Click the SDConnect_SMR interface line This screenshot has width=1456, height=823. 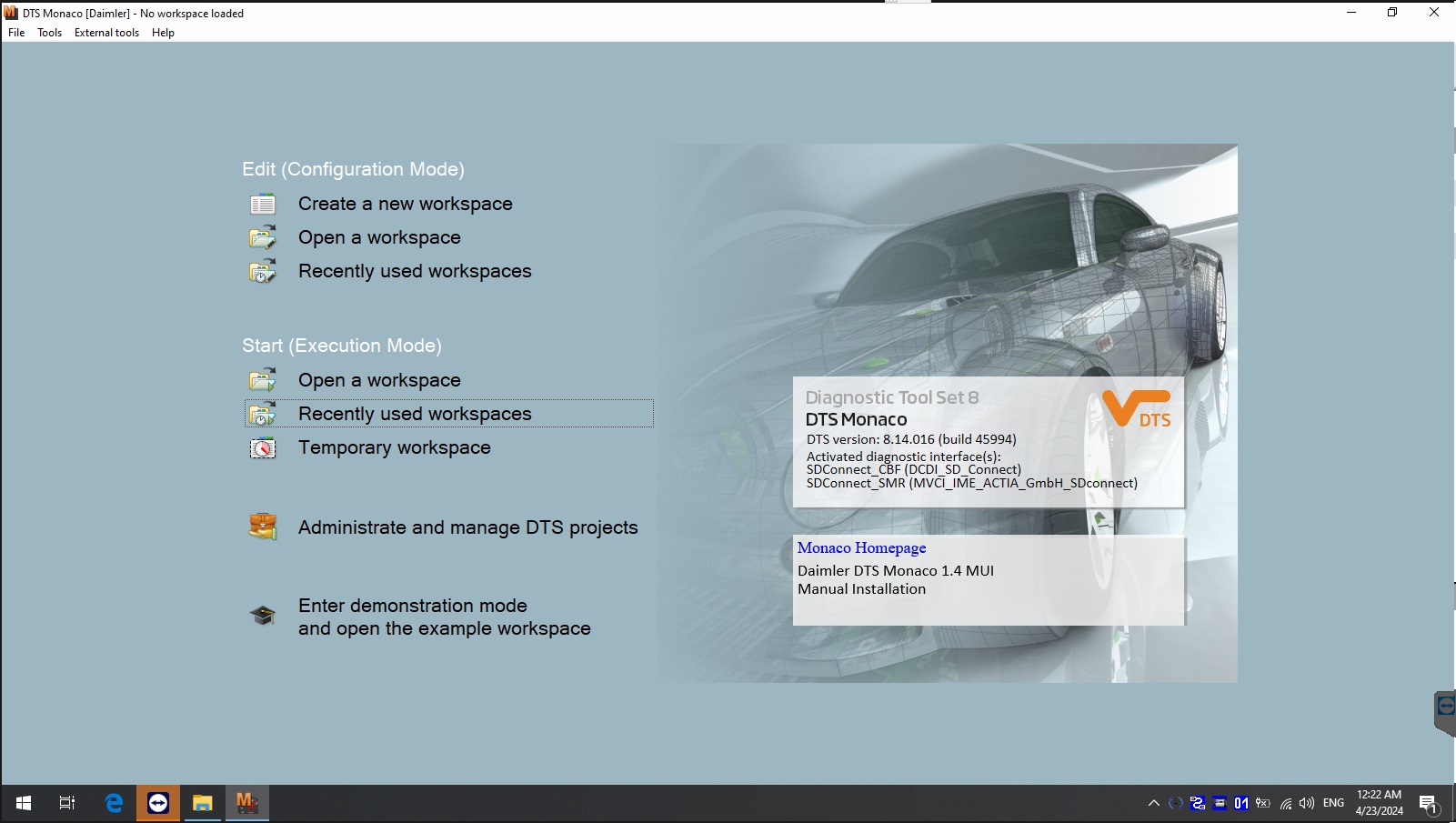(x=972, y=483)
